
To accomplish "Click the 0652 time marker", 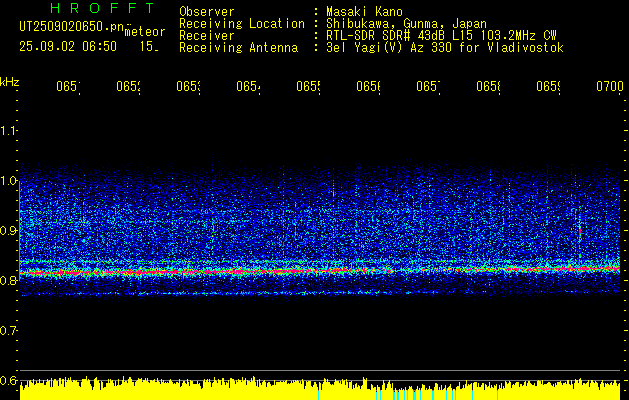I will [x=128, y=86].
